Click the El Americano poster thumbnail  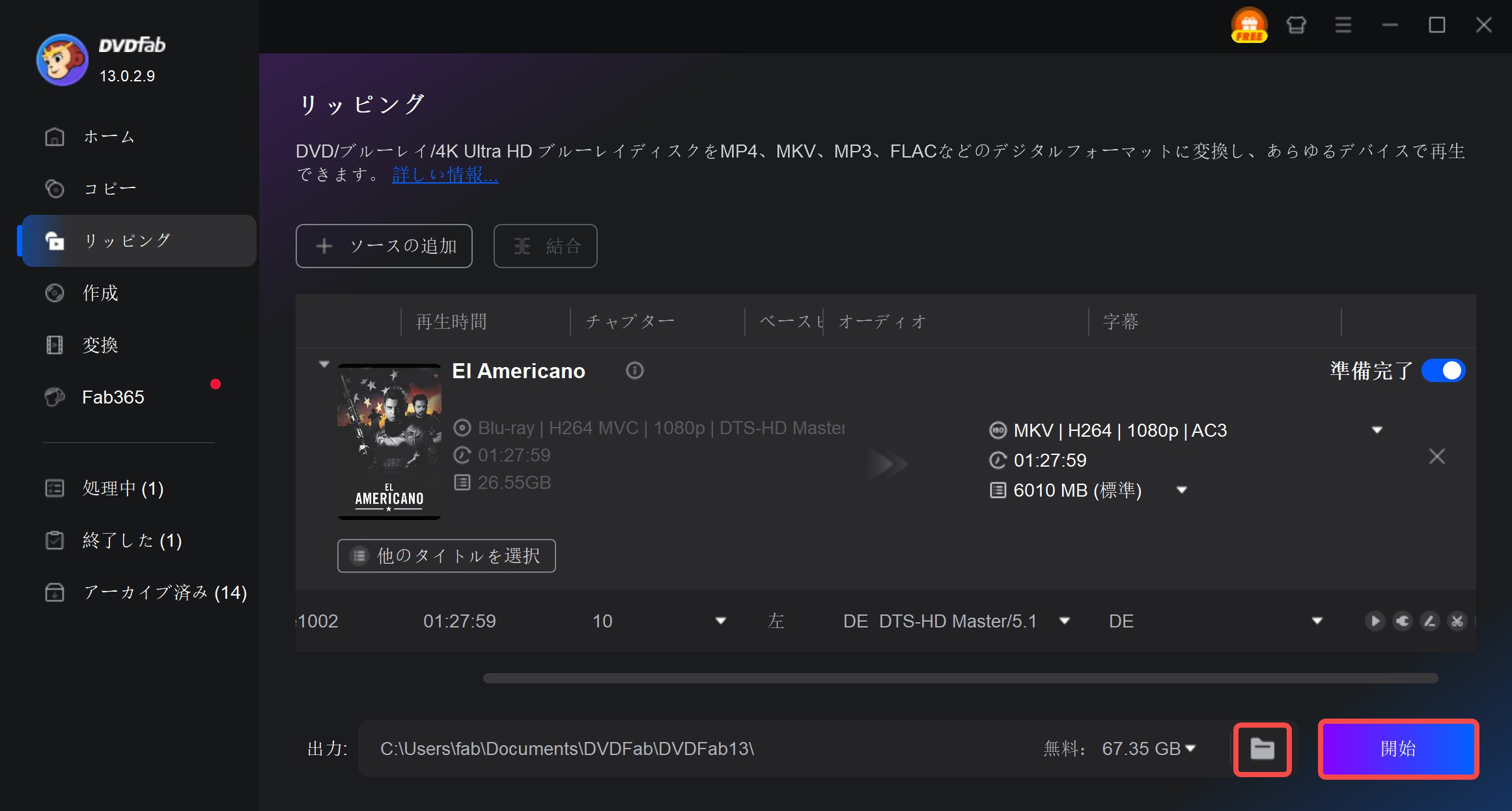(x=389, y=442)
